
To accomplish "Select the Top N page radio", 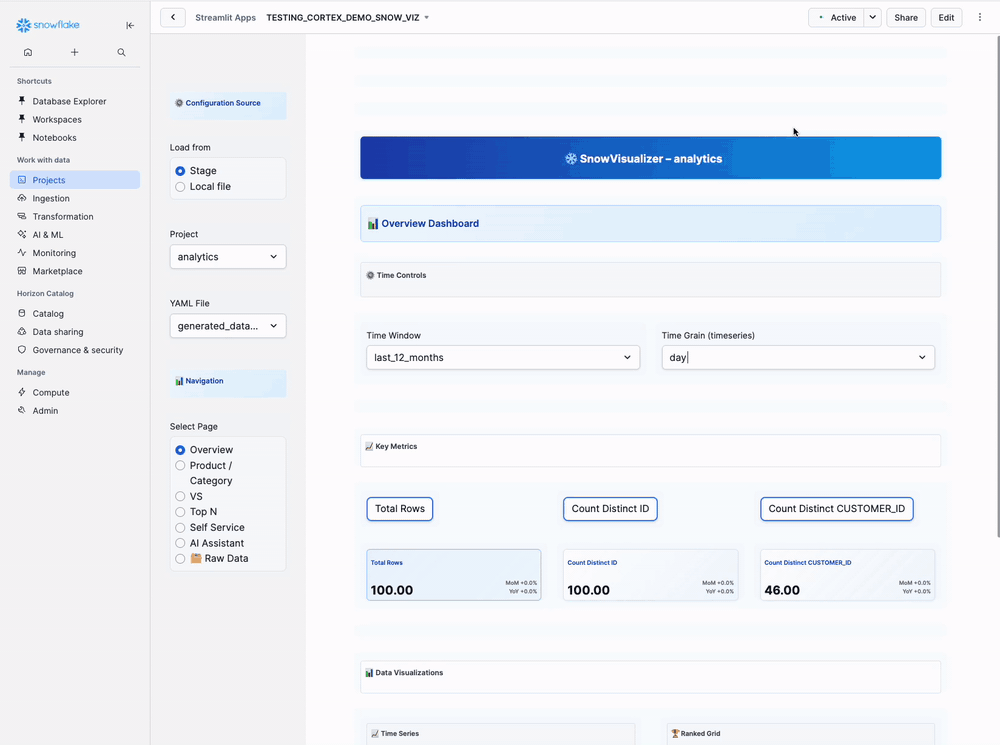I will point(180,512).
